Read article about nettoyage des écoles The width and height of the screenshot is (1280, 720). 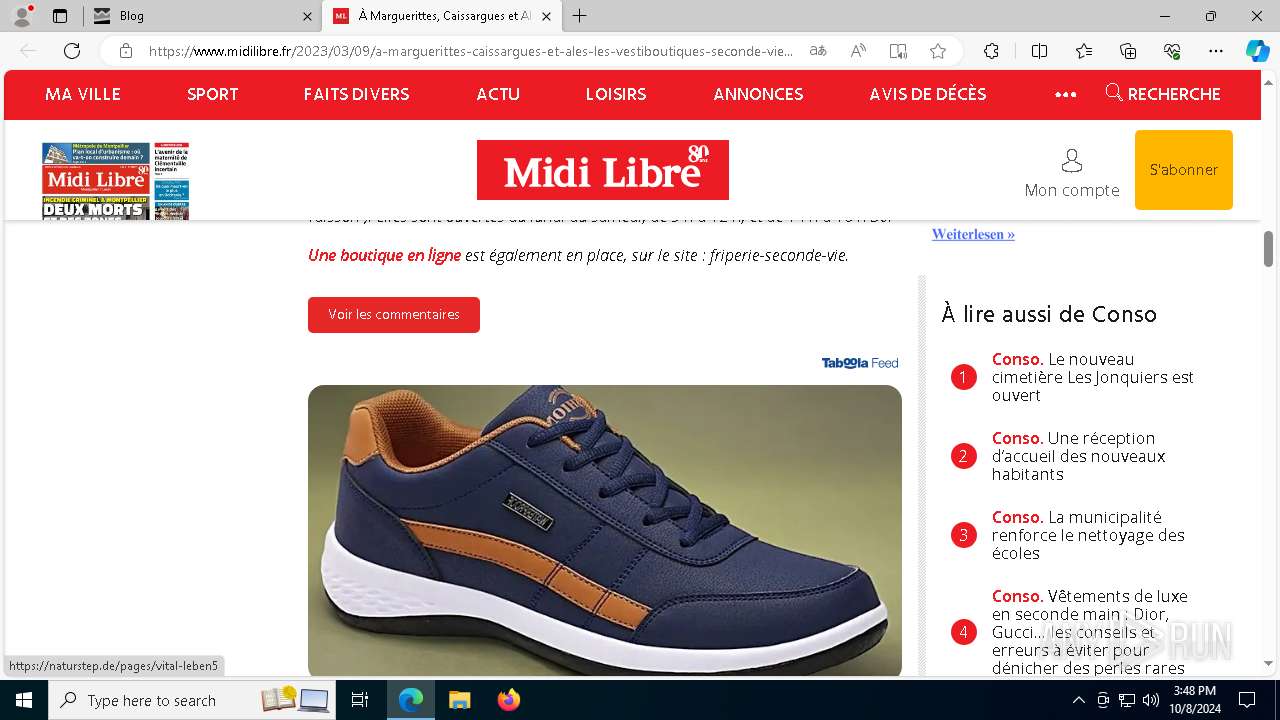1088,535
